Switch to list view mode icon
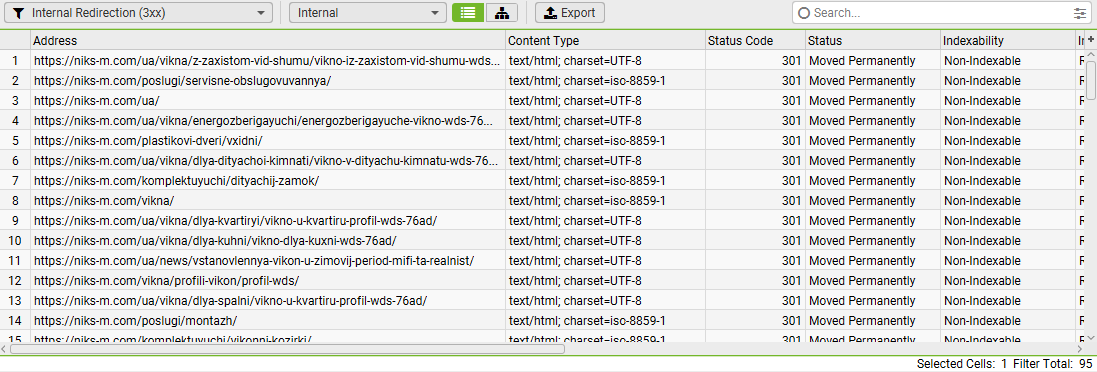Image resolution: width=1097 pixels, height=372 pixels. click(467, 13)
